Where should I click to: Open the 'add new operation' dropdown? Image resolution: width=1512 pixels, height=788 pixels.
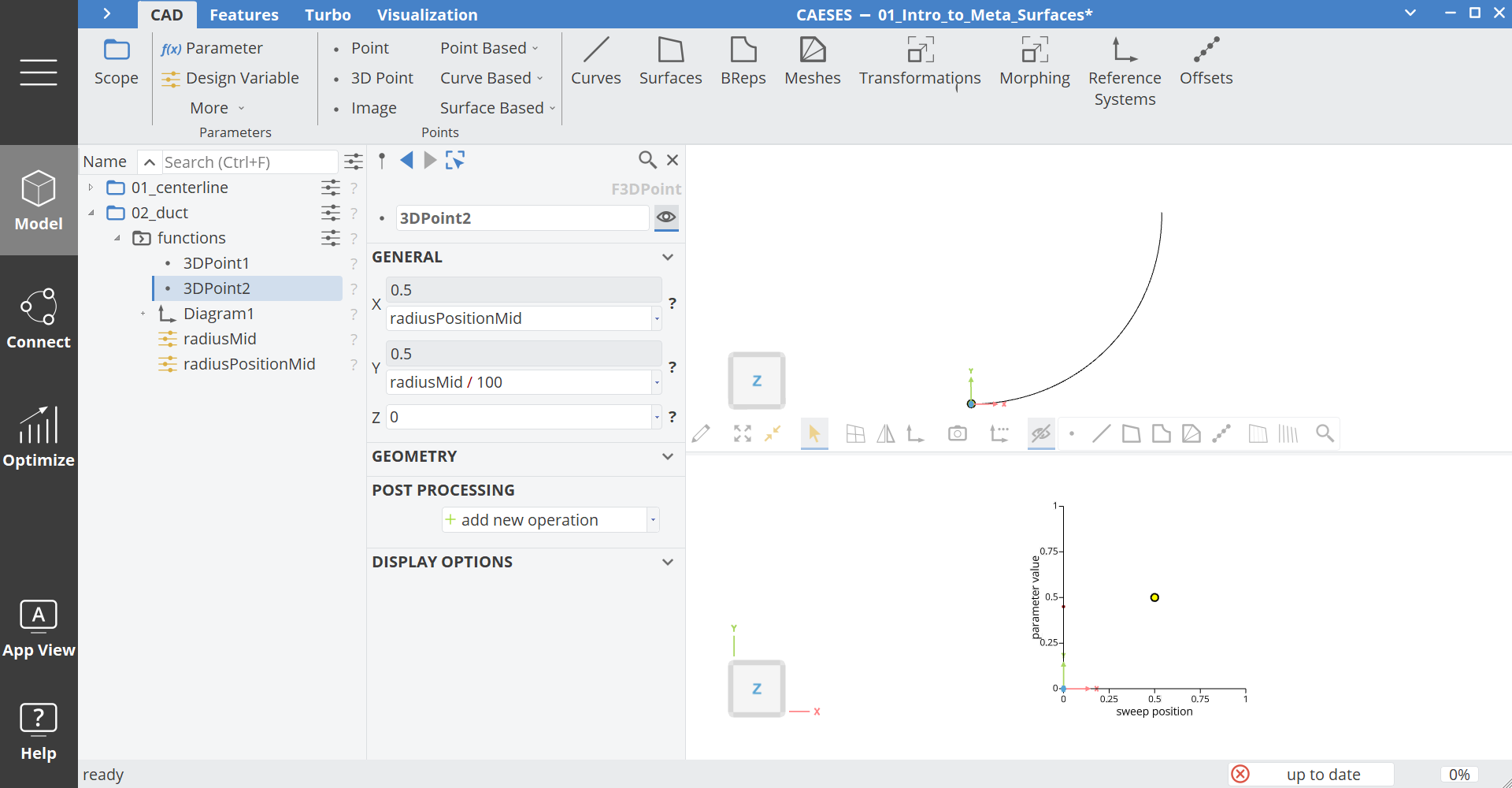coord(653,520)
